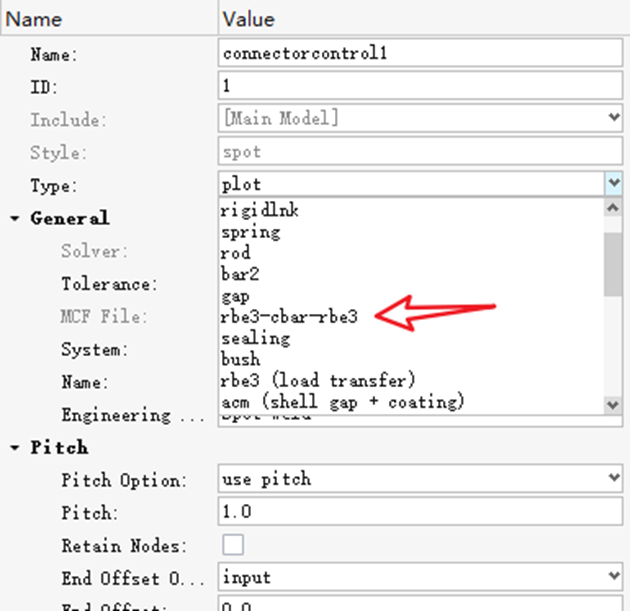
Task: Click the list scrollbar up arrow
Action: tap(613, 208)
